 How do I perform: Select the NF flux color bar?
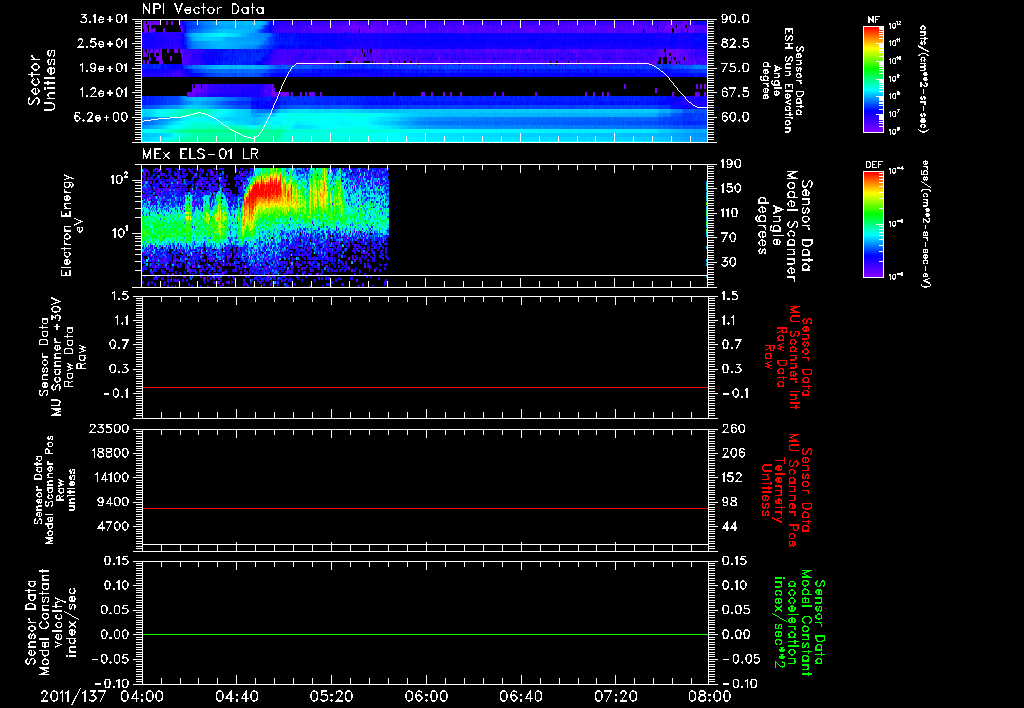tap(873, 78)
